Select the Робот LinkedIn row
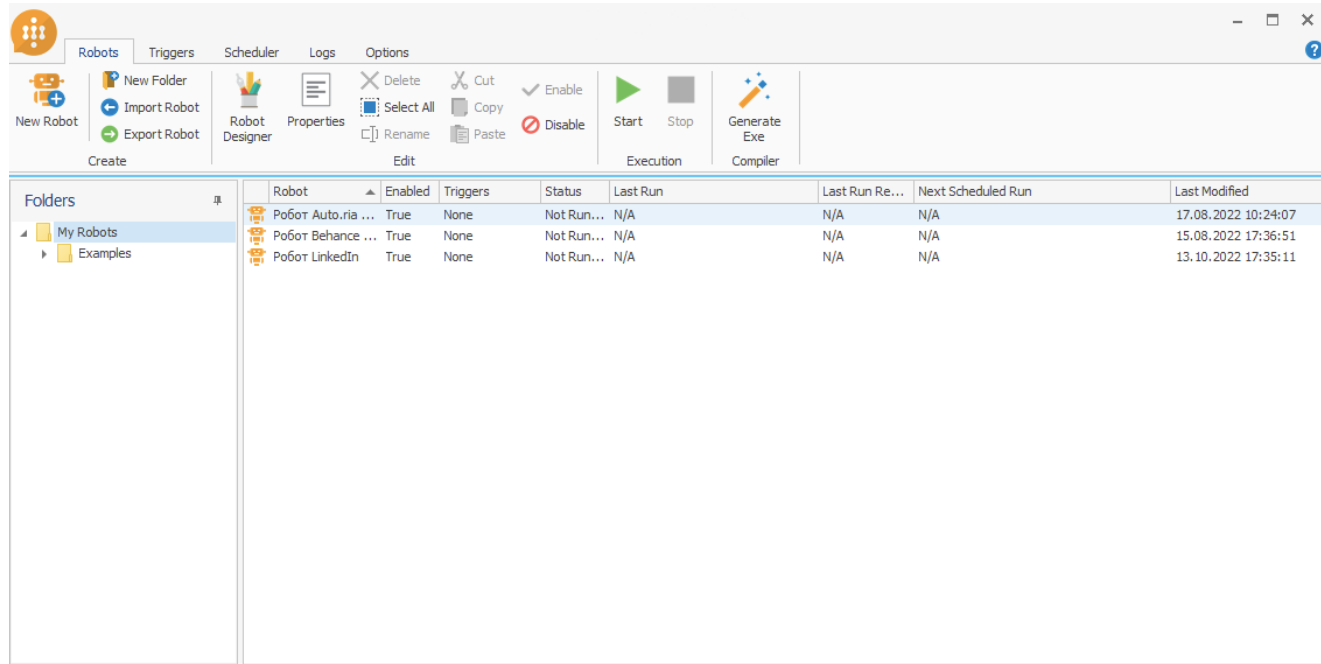 [x=782, y=256]
